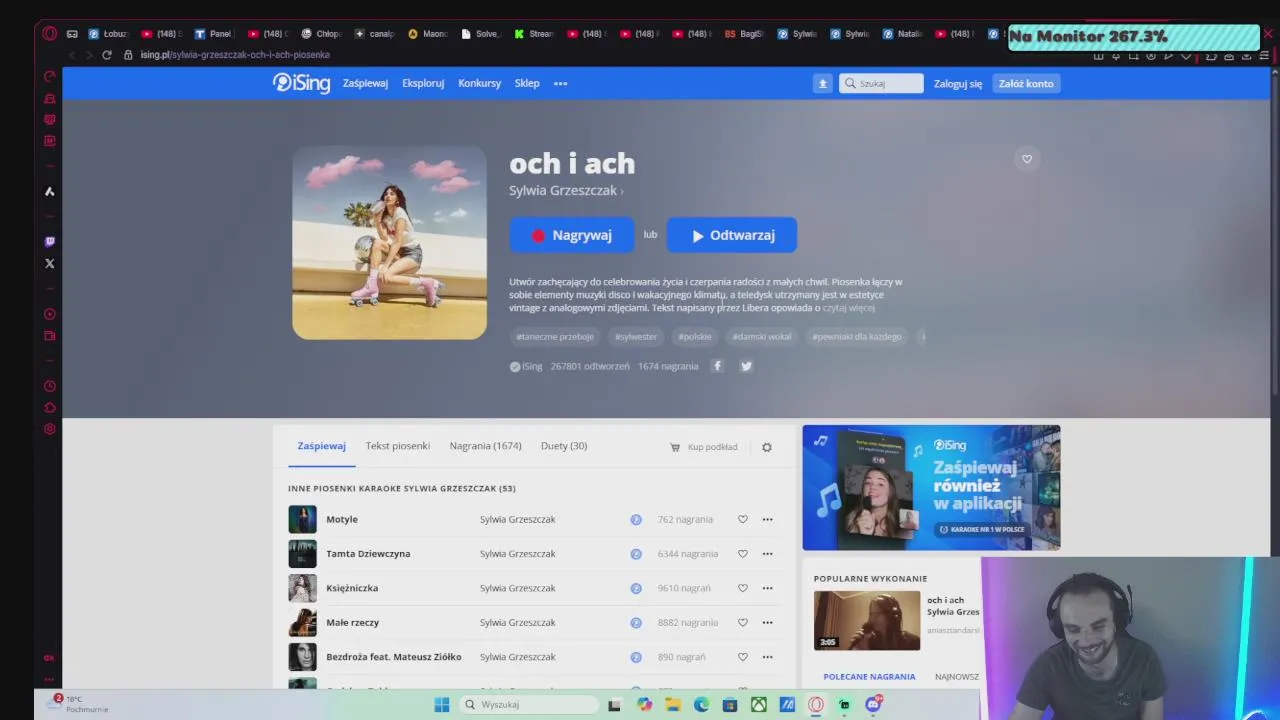Image resolution: width=1280 pixels, height=720 pixels.
Task: Focus the Szukaj search field
Action: (881, 84)
